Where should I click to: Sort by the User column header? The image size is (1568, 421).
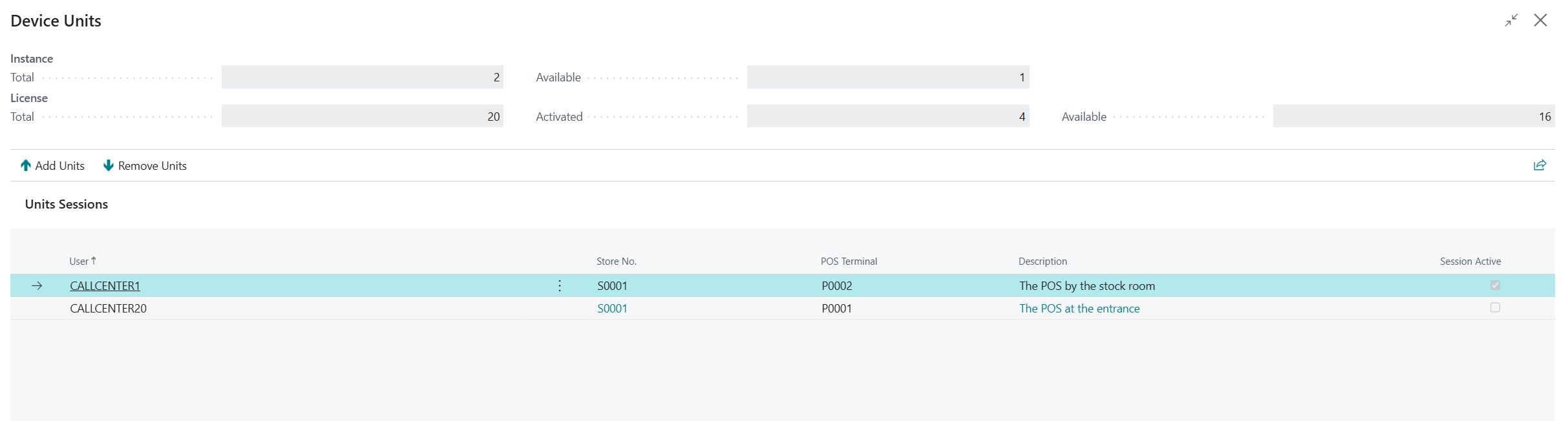click(79, 262)
